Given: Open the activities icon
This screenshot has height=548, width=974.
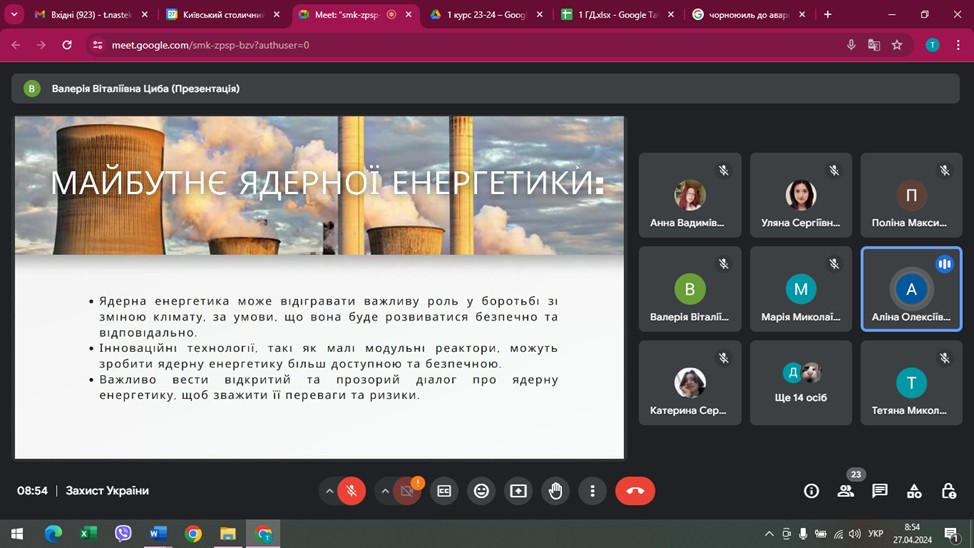Looking at the screenshot, I should pyautogui.click(x=914, y=491).
